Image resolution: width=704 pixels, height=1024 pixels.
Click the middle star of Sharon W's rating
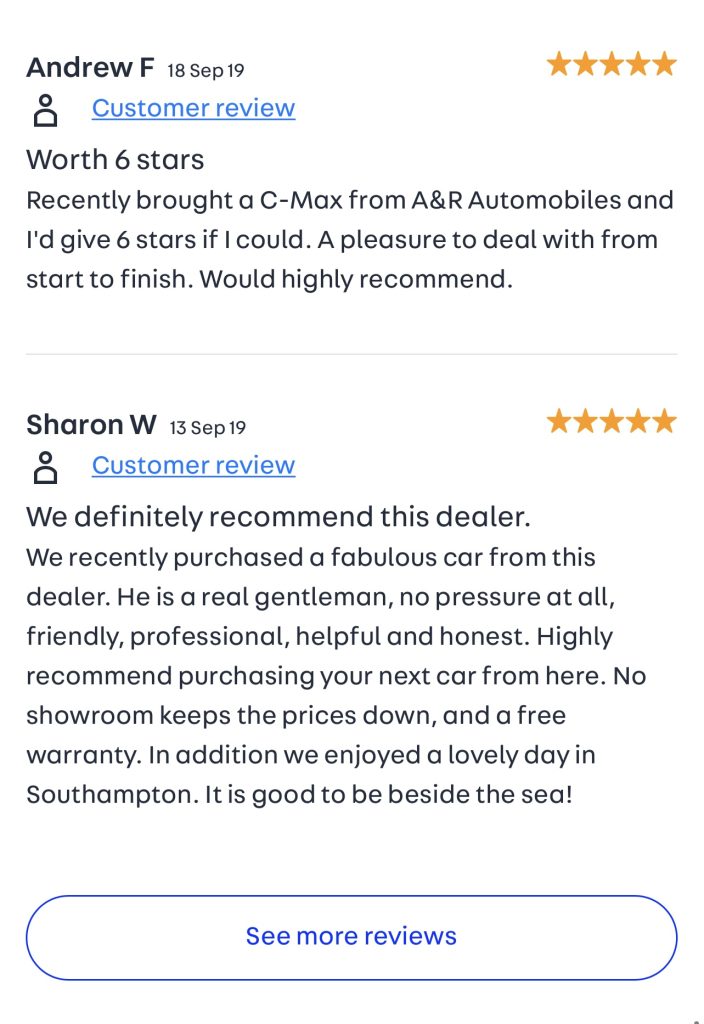point(612,422)
